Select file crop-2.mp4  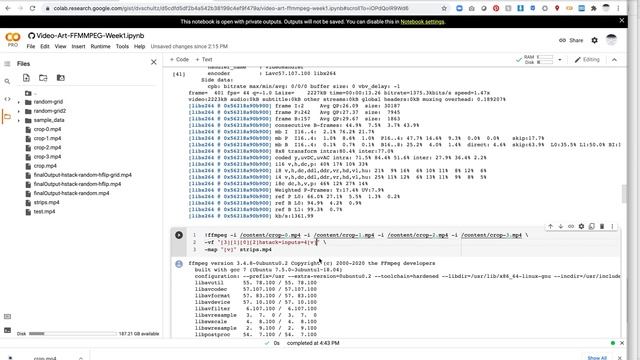[x=47, y=147]
